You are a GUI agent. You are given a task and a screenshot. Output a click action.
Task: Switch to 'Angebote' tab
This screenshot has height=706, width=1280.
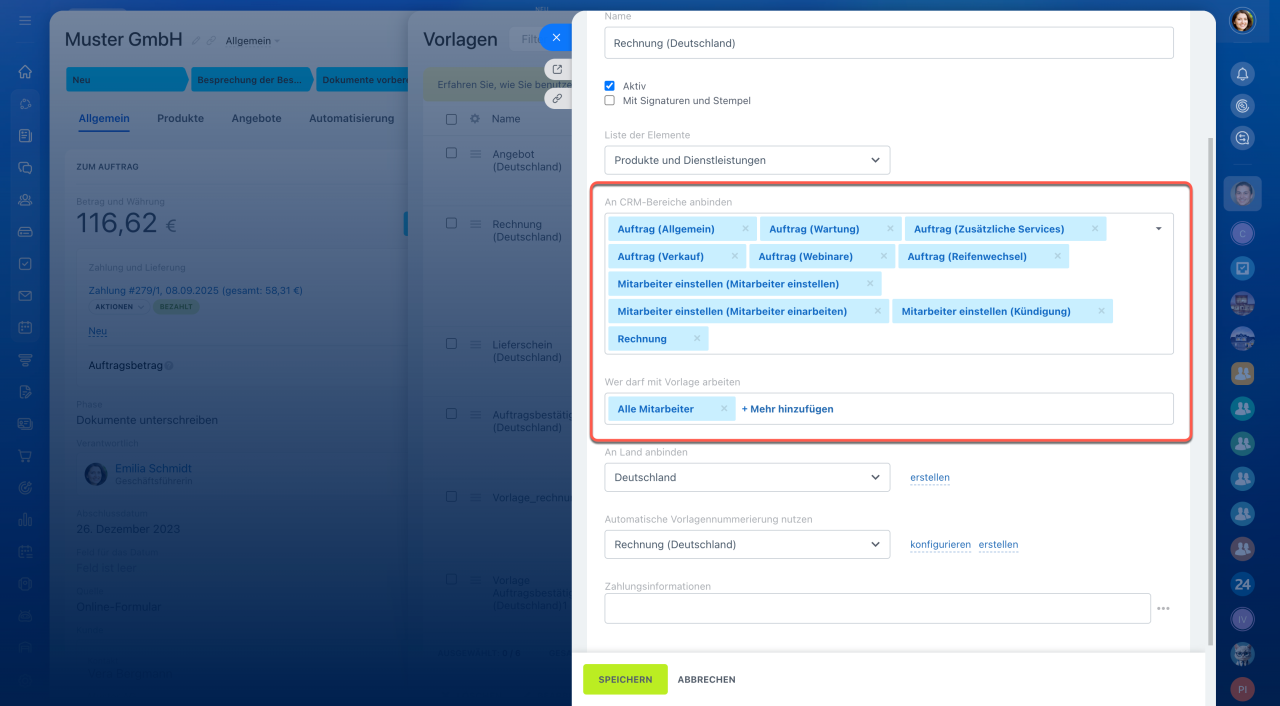coord(256,118)
